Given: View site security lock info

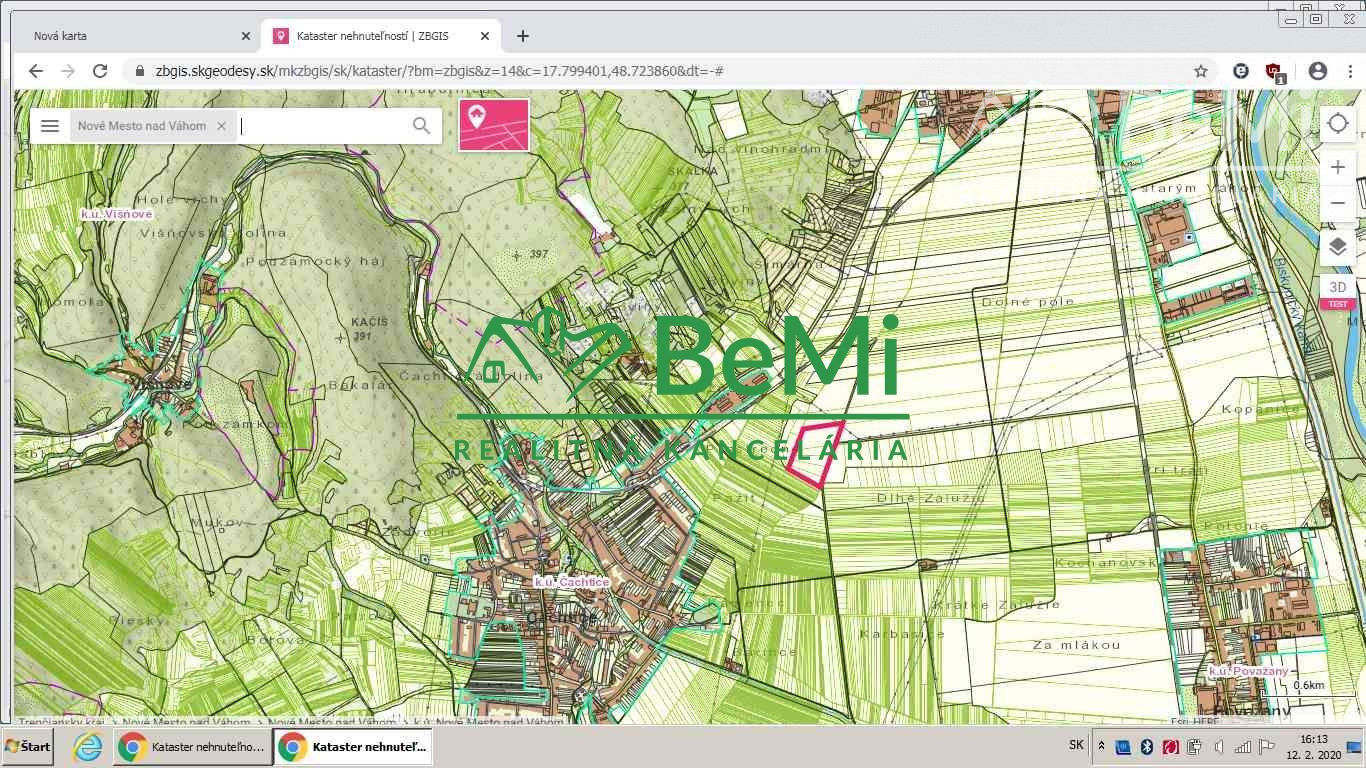Looking at the screenshot, I should pyautogui.click(x=140, y=71).
